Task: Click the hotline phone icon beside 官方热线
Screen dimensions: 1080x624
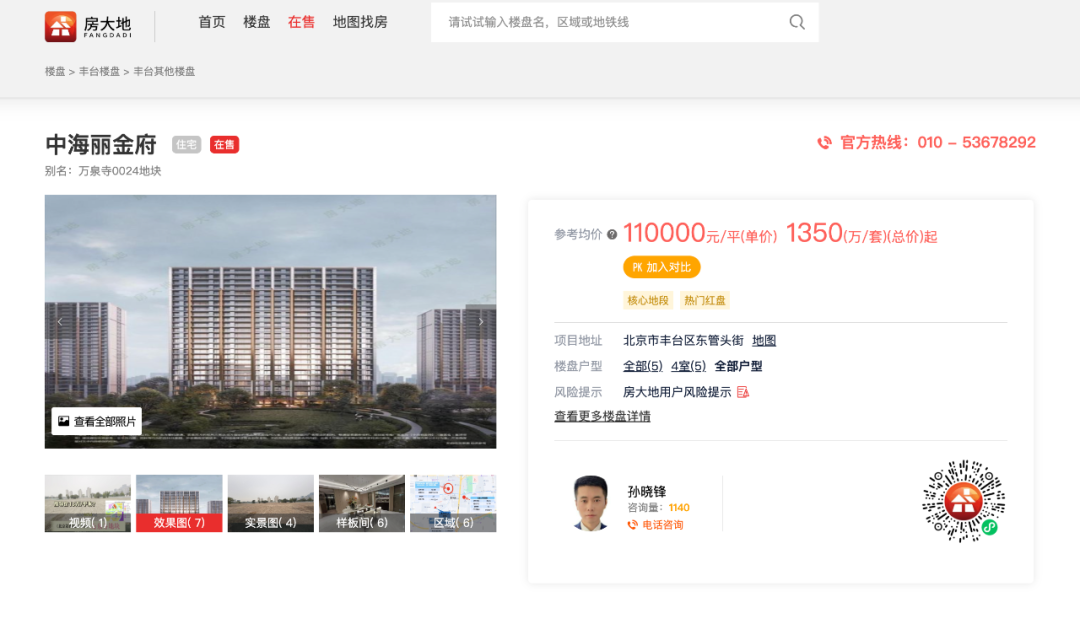Action: [x=824, y=143]
